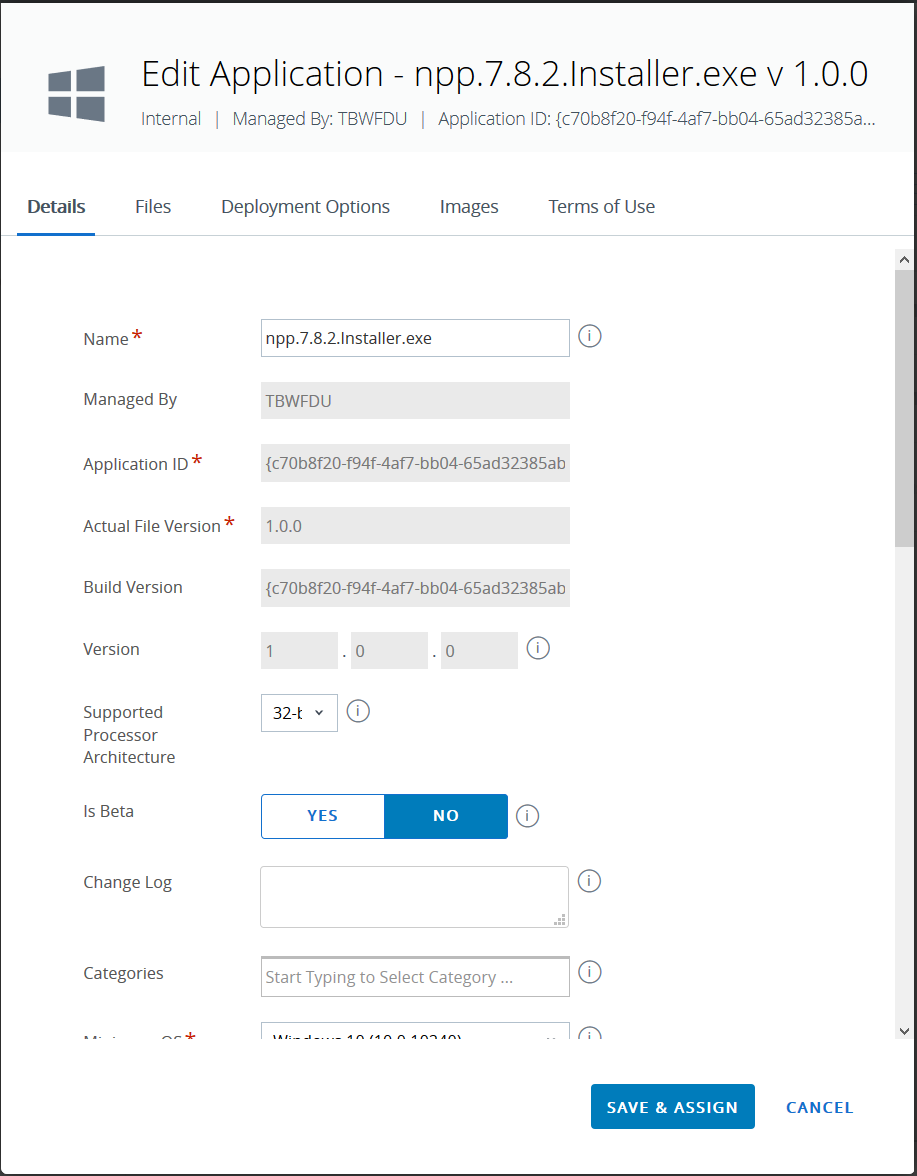Open the Deployment Options tab

305,207
